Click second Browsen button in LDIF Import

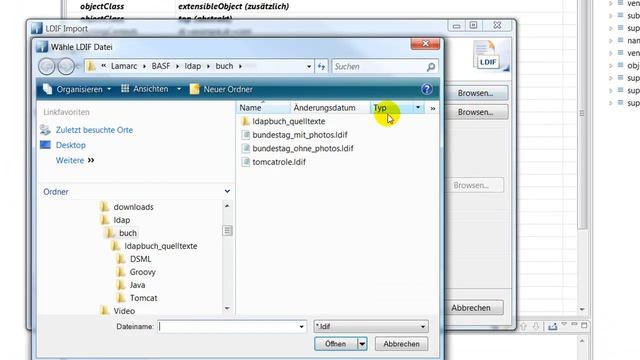pos(476,112)
